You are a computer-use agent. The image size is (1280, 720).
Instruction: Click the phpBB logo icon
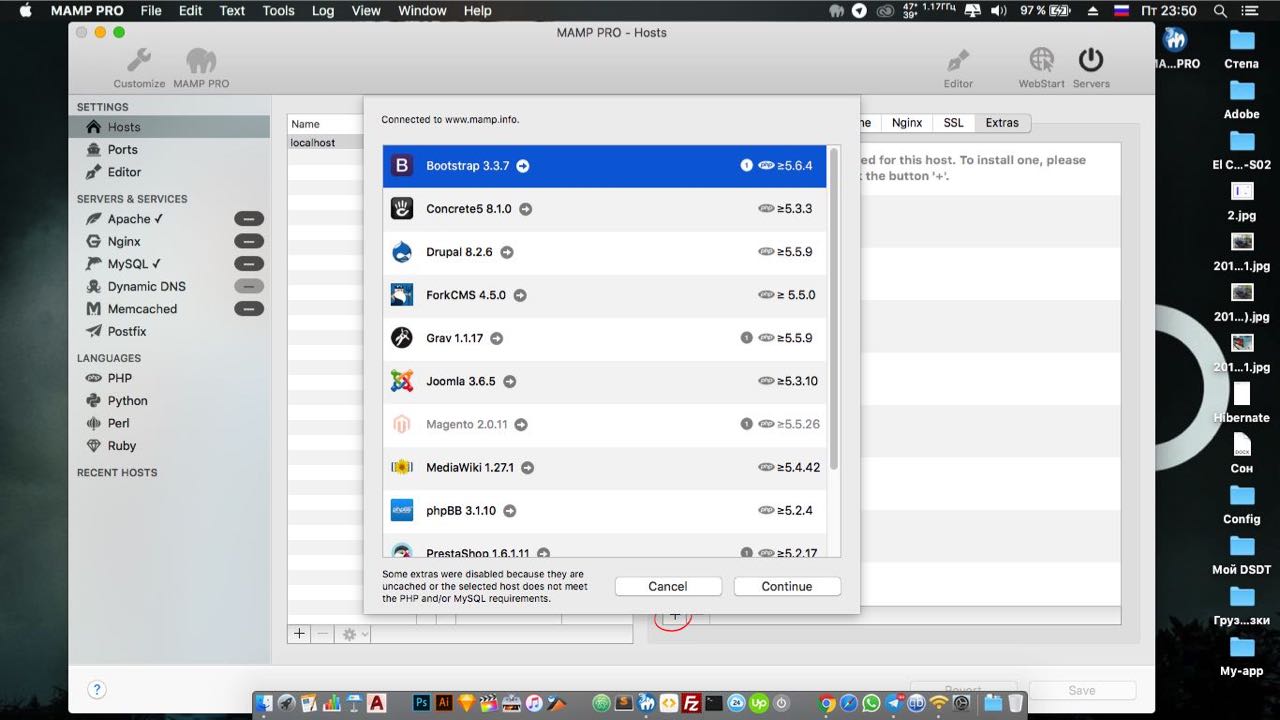402,510
